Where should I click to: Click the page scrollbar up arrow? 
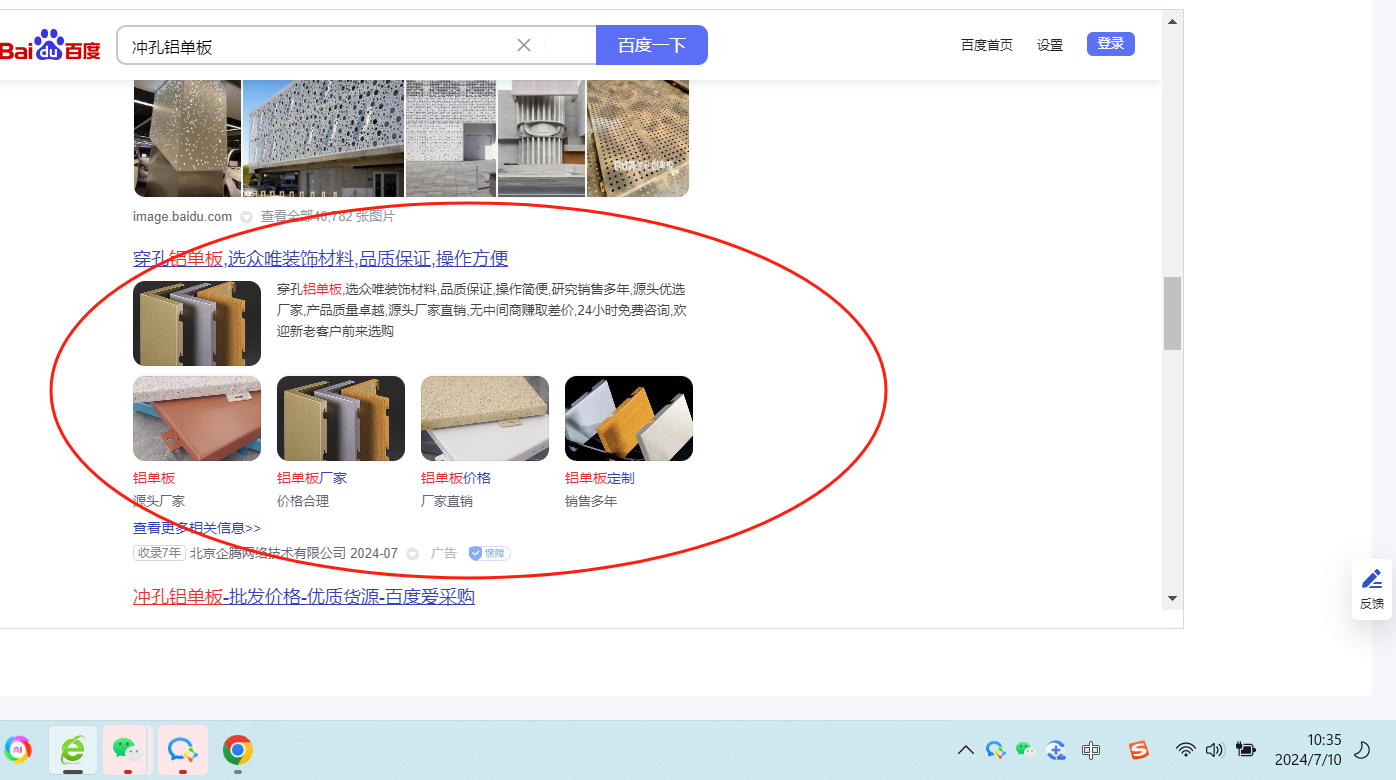(1172, 19)
